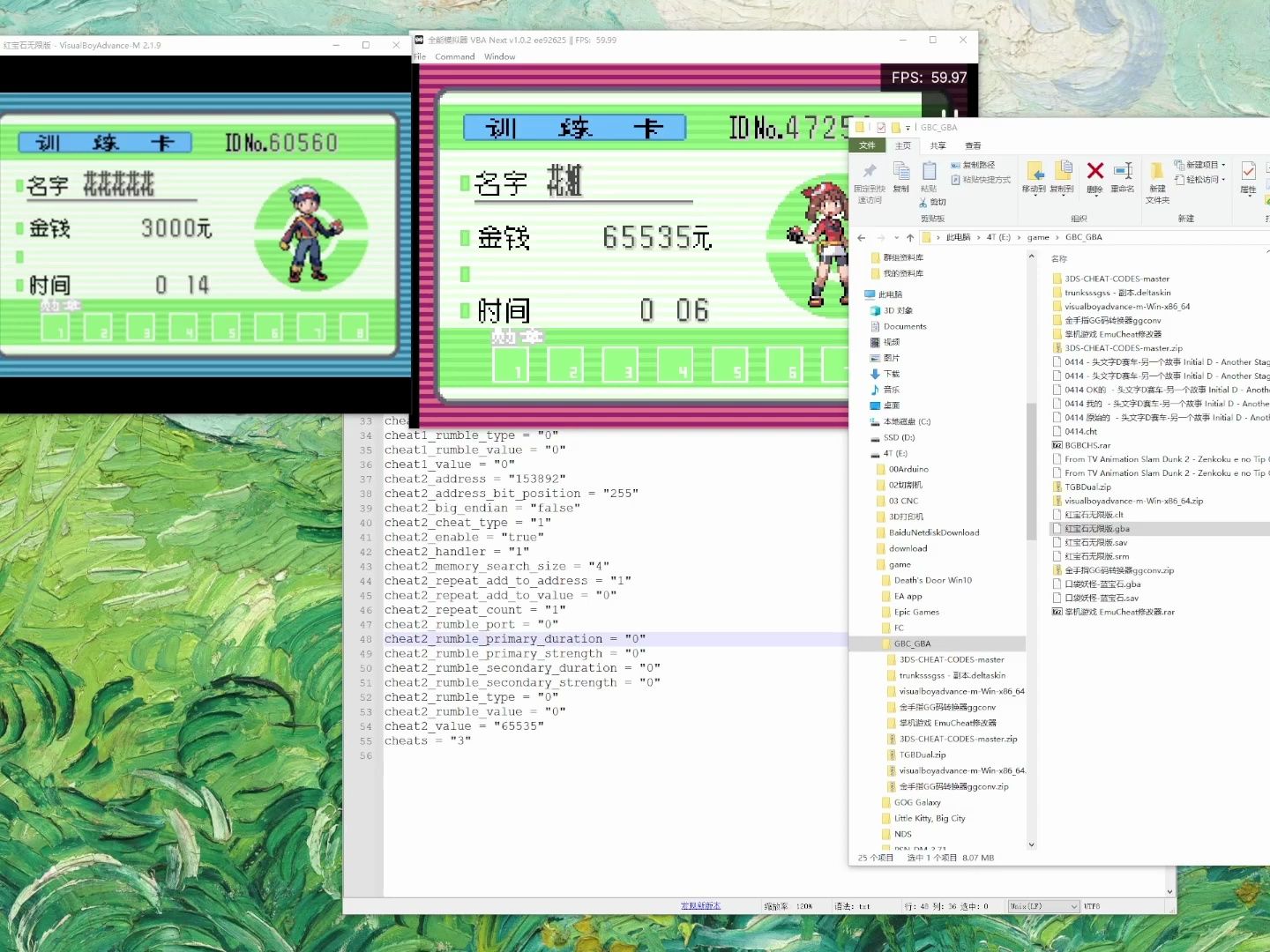Select GOG Galaxy folder in navigation tree
The image size is (1270, 952).
tap(911, 802)
